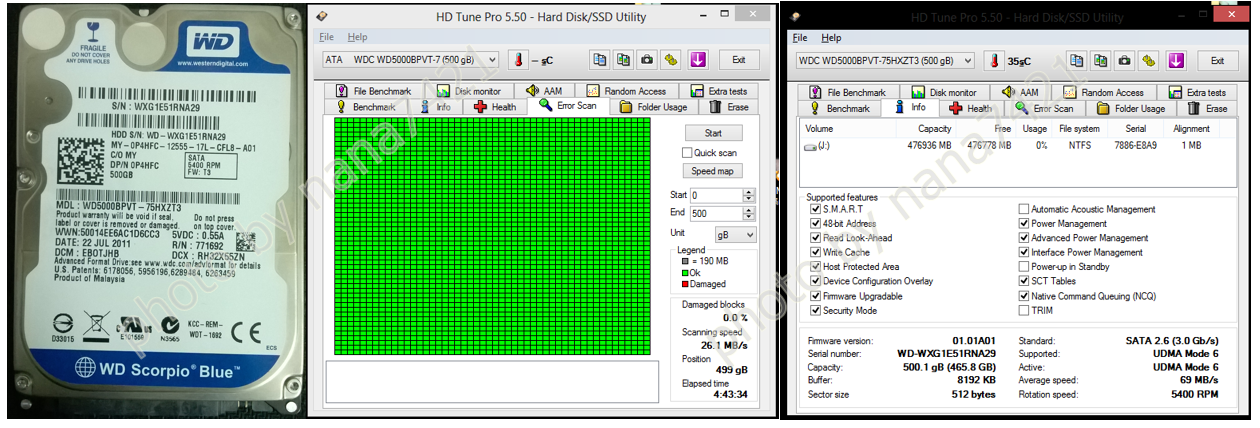Sort by Capacity column header
Viewport: 1260px width, 428px height.
(935, 128)
